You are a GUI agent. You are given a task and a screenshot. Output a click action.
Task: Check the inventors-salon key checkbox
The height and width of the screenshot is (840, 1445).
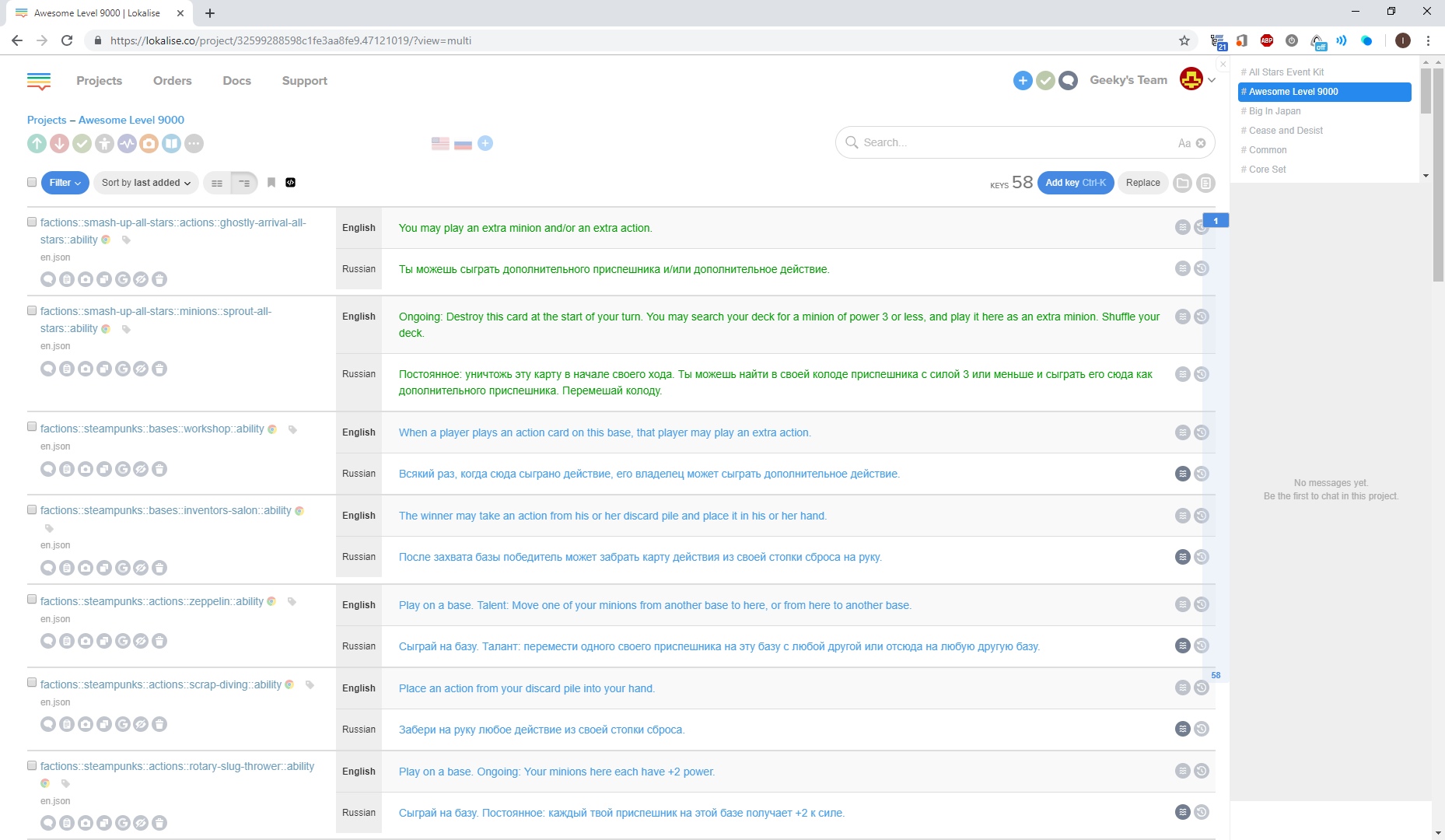32,509
